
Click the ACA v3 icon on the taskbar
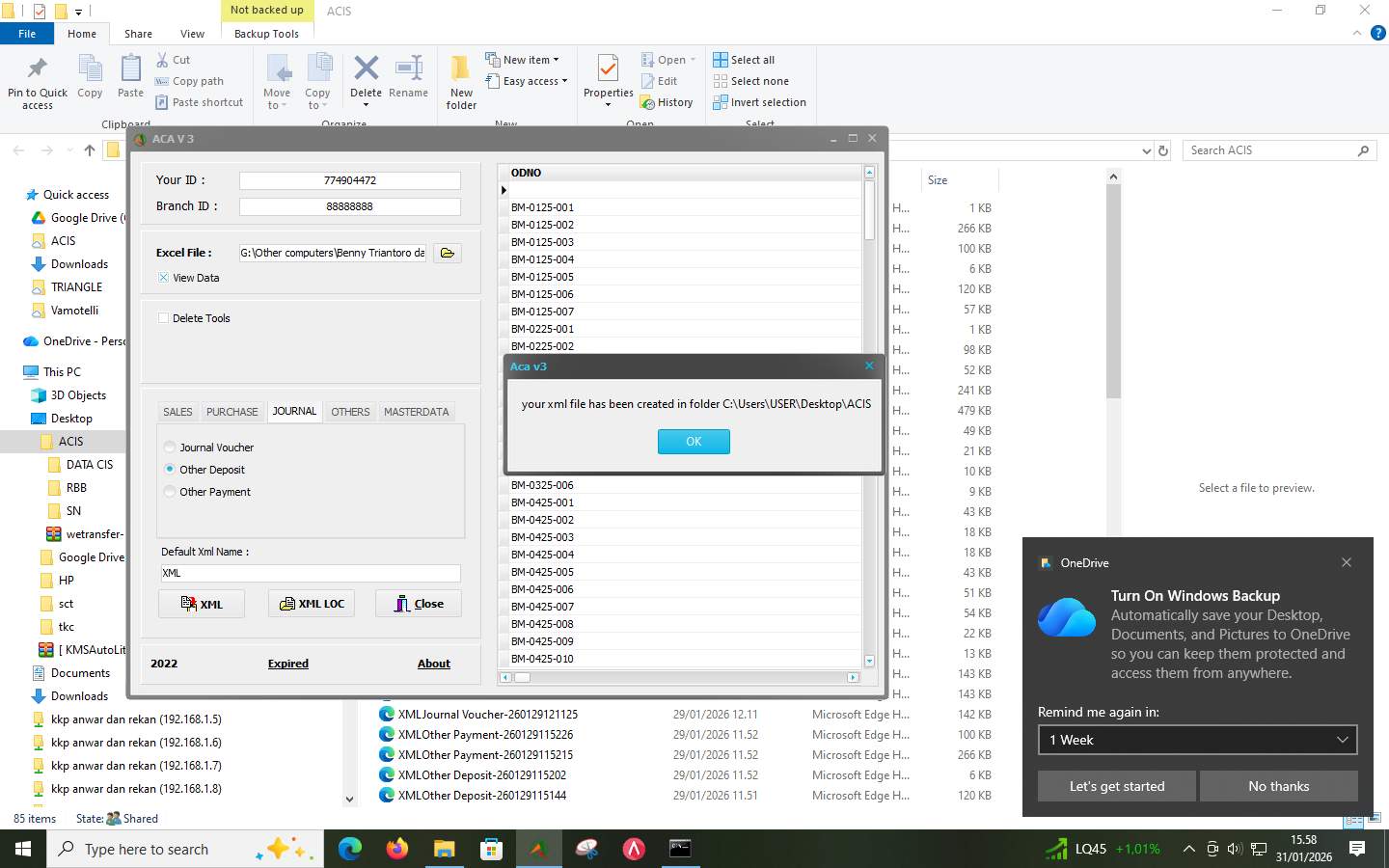tap(538, 850)
